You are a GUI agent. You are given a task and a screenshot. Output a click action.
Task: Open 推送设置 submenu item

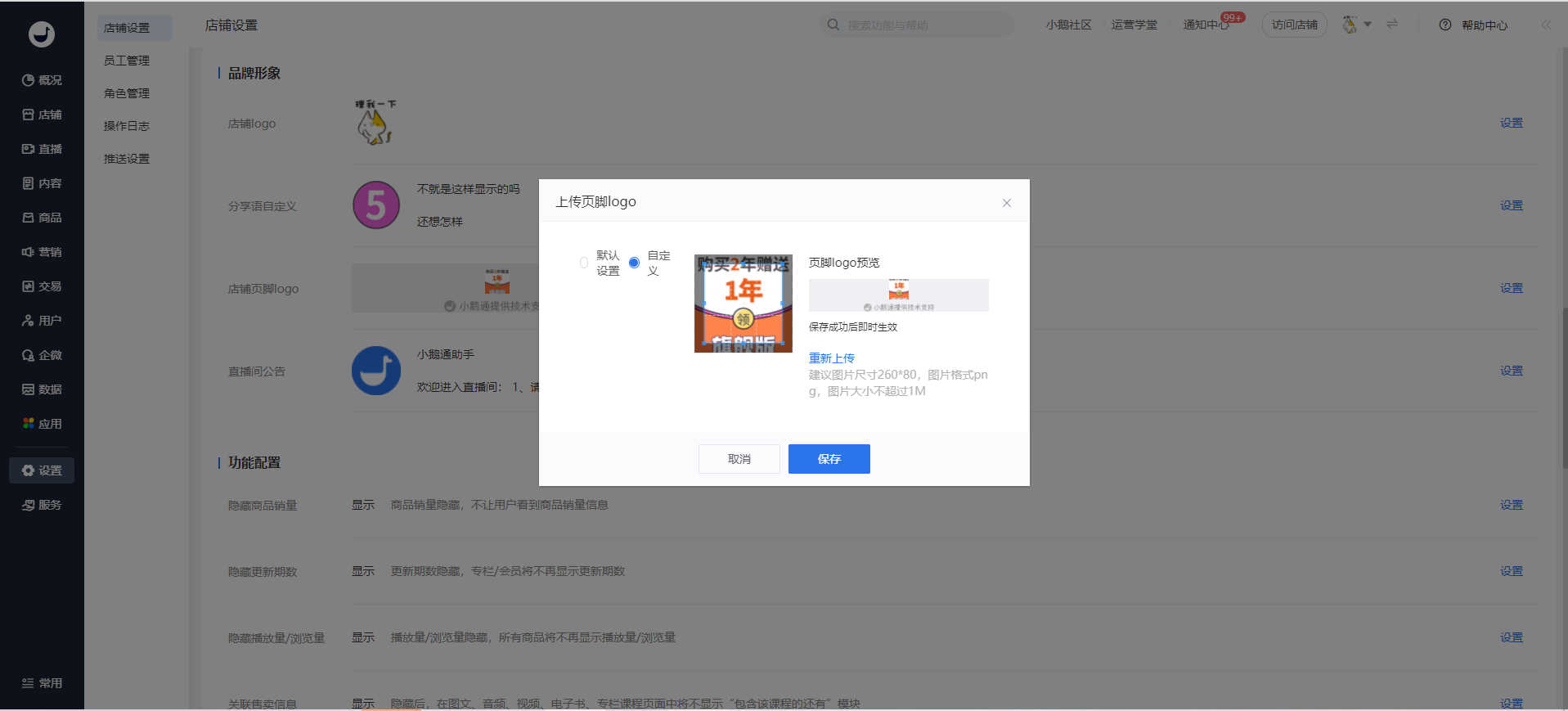click(x=127, y=159)
